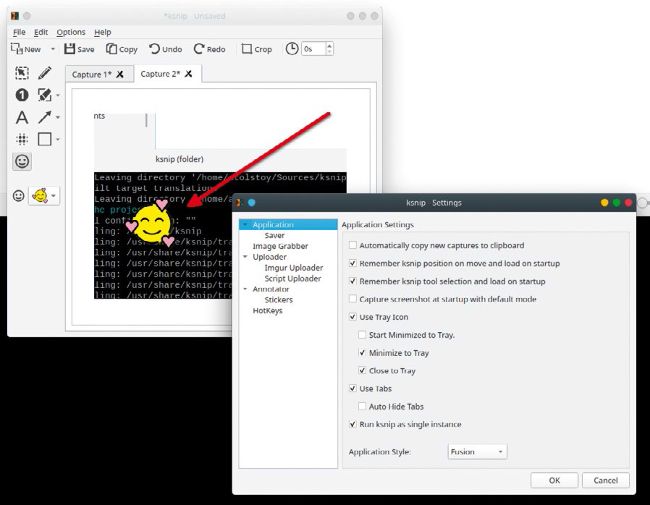The image size is (650, 505).
Task: Save the capture with Save icon
Action: (79, 49)
